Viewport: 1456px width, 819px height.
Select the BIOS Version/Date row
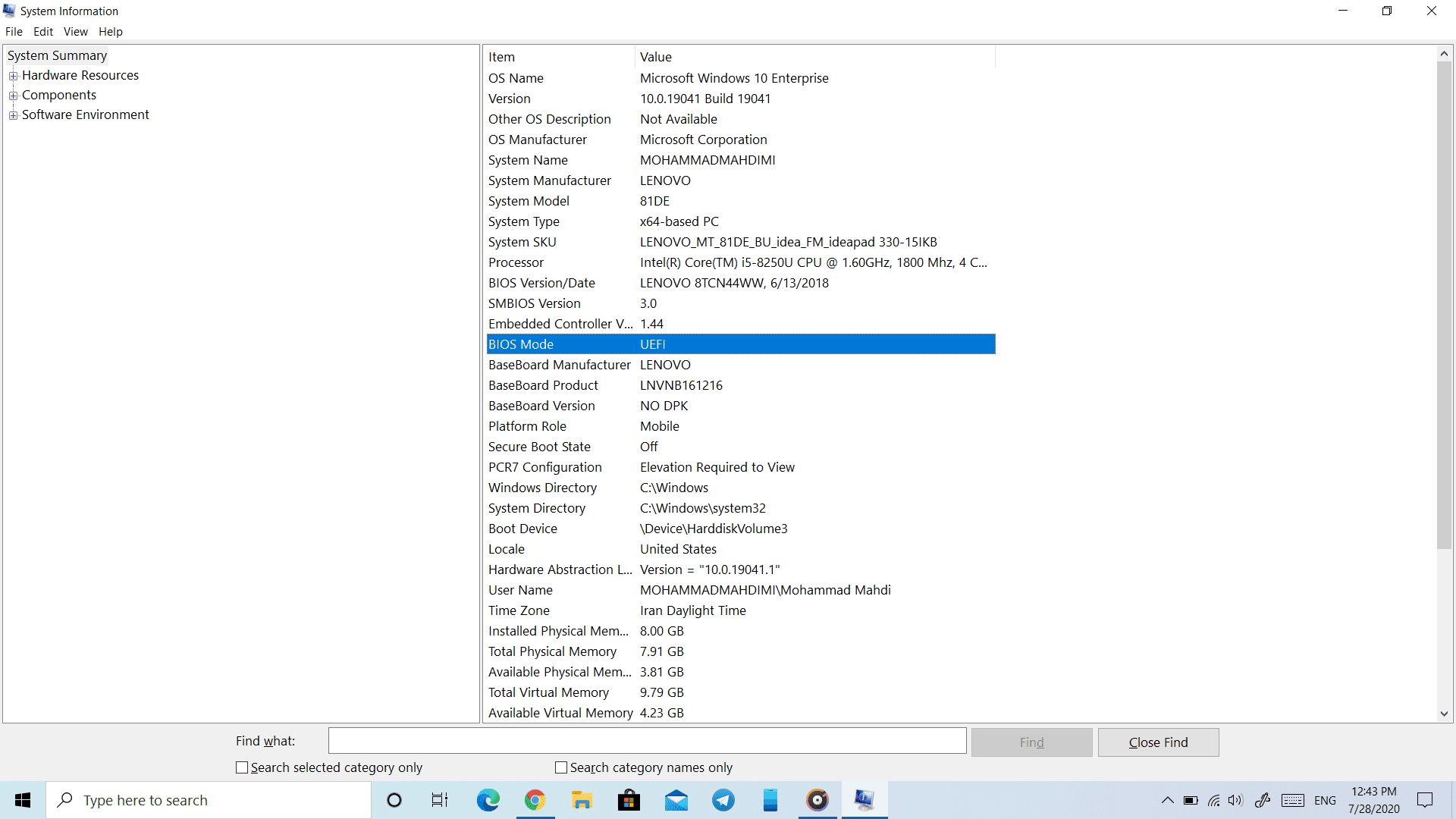[x=740, y=283]
